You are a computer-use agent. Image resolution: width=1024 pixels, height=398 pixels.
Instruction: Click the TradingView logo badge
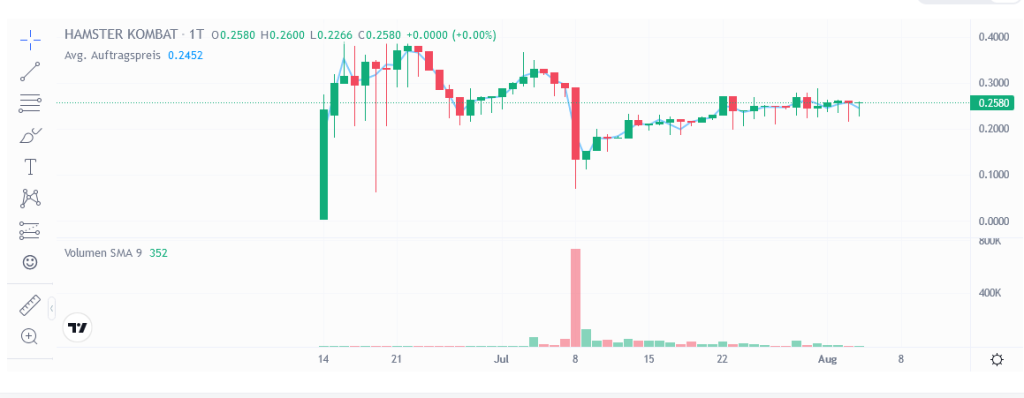pos(78,328)
